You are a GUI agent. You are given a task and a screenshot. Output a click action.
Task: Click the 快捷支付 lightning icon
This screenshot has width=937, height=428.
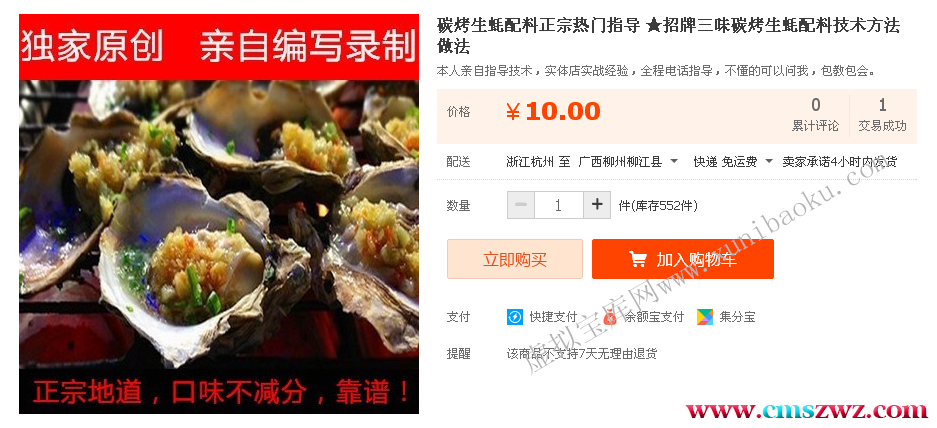pyautogui.click(x=515, y=317)
